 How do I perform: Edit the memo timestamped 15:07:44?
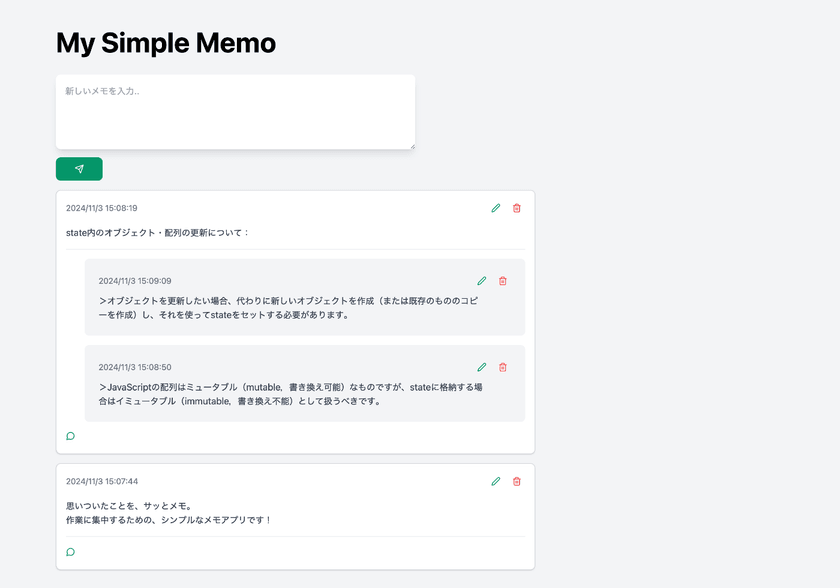495,481
